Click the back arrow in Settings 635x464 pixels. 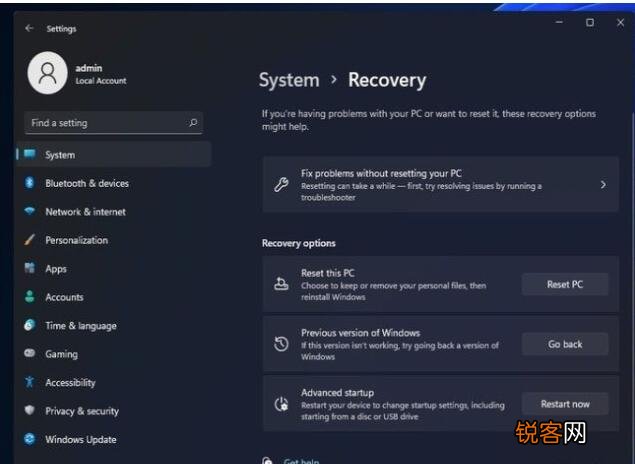[x=29, y=28]
